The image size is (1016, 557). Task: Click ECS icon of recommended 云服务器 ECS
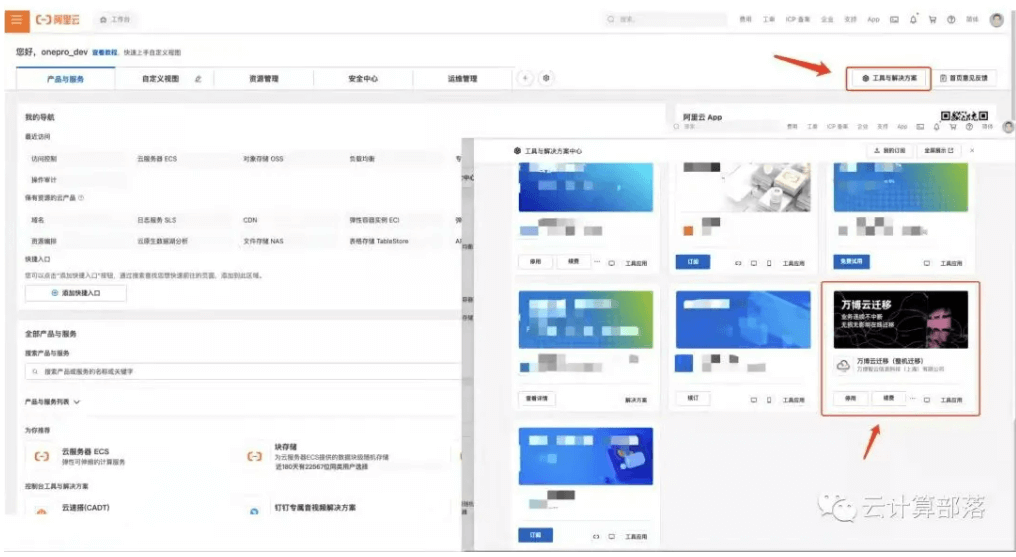(42, 457)
